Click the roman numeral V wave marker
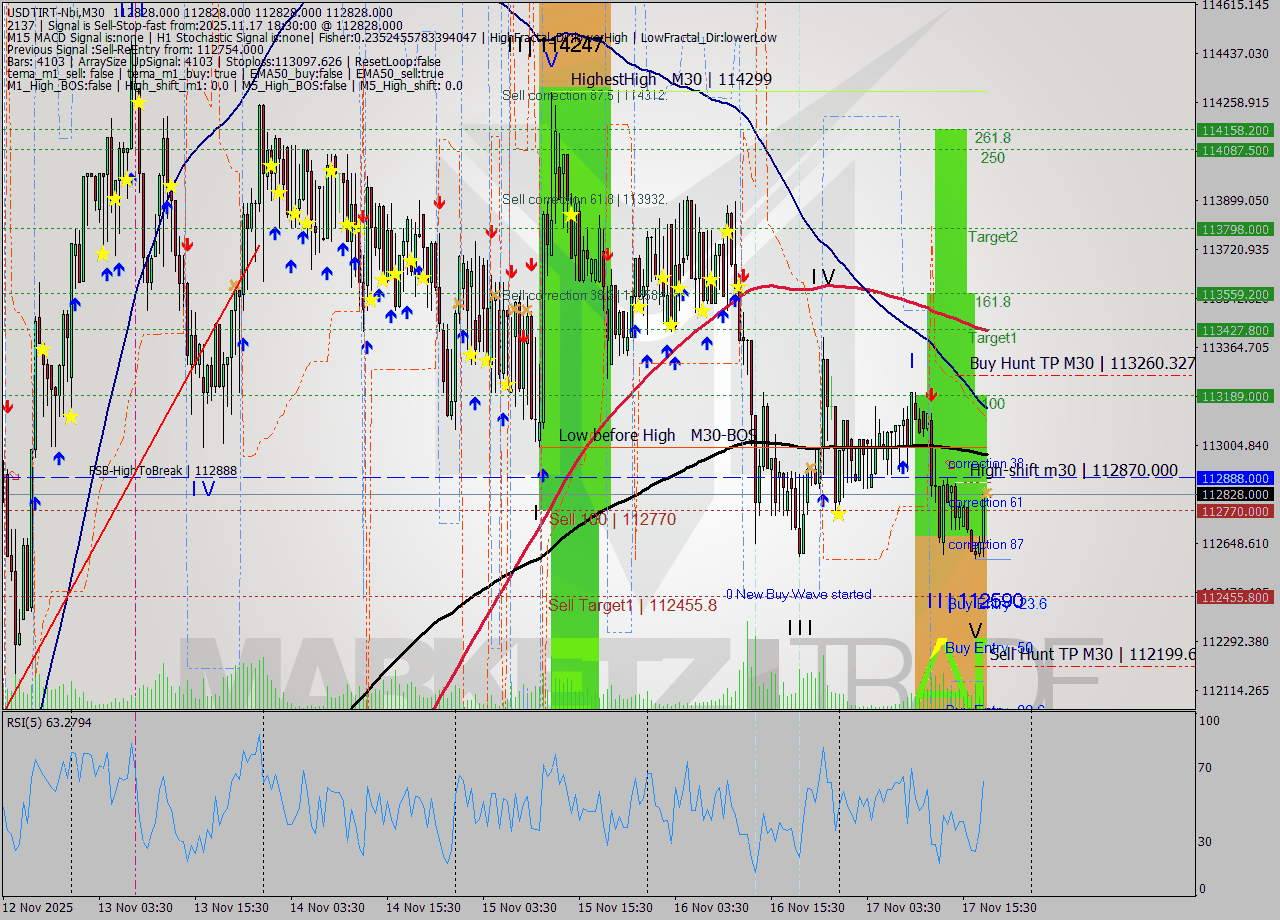The height and width of the screenshot is (920, 1280). pyautogui.click(x=975, y=630)
